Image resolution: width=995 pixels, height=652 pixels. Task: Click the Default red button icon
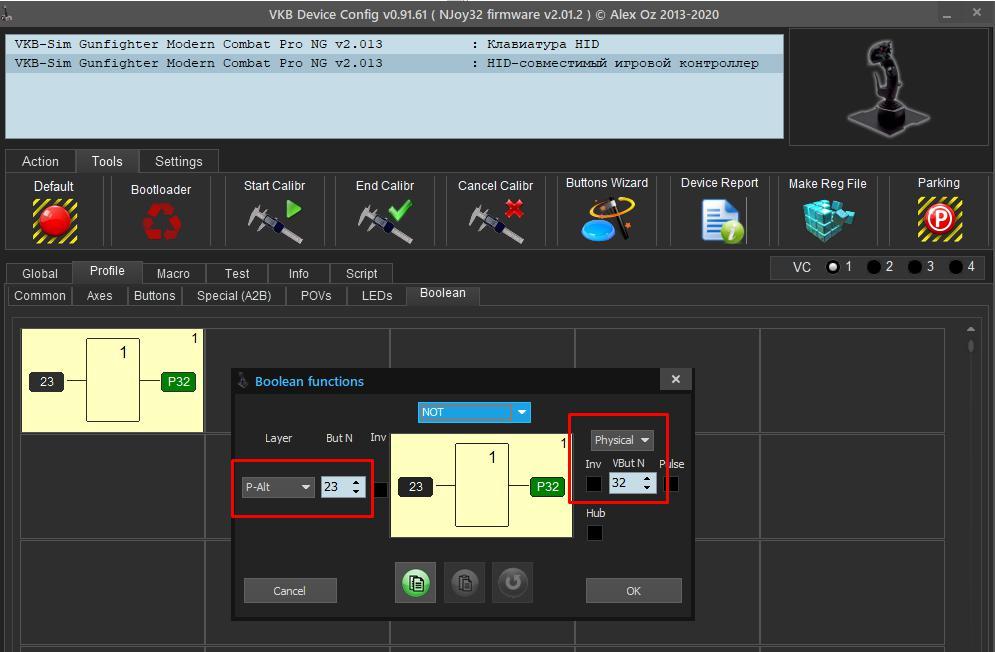point(55,221)
